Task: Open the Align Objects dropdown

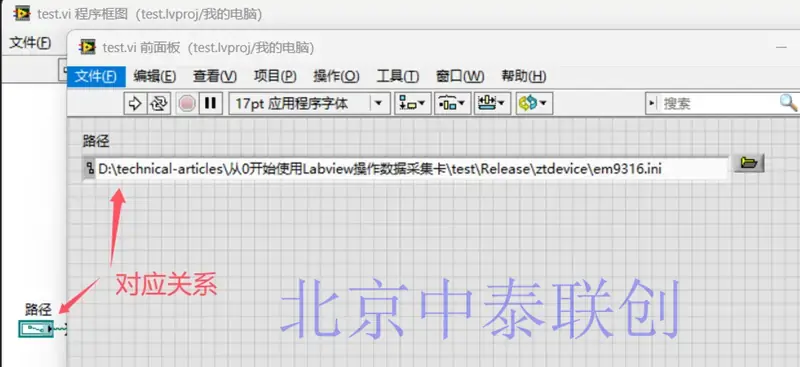Action: pos(413,104)
